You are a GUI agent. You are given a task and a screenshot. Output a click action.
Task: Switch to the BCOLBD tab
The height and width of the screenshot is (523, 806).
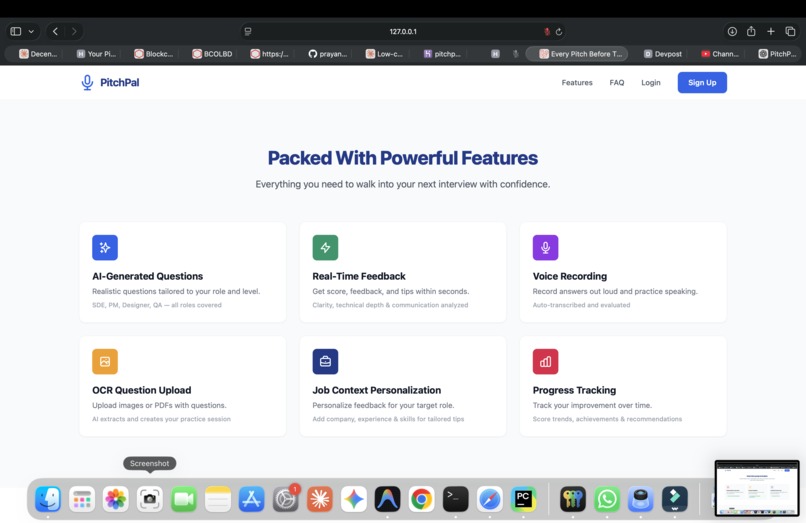(212, 54)
